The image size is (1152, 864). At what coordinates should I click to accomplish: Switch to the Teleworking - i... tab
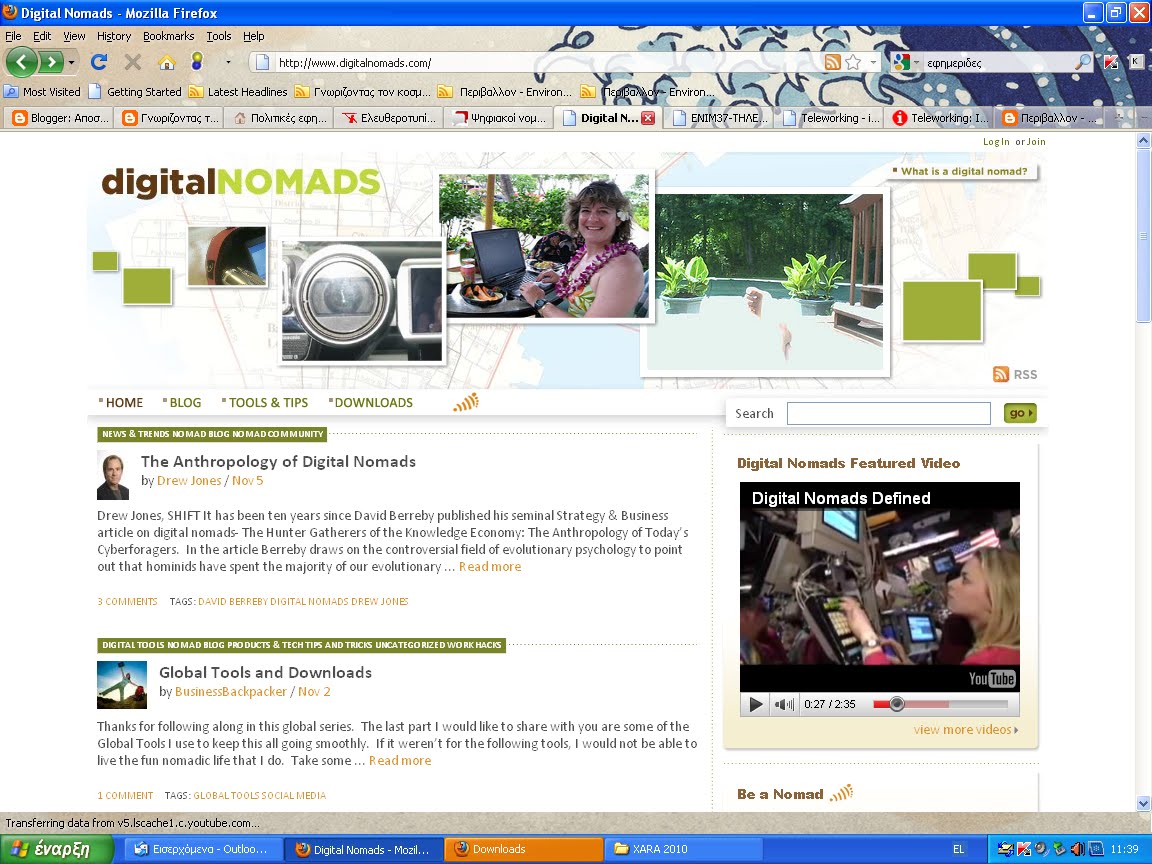(830, 118)
